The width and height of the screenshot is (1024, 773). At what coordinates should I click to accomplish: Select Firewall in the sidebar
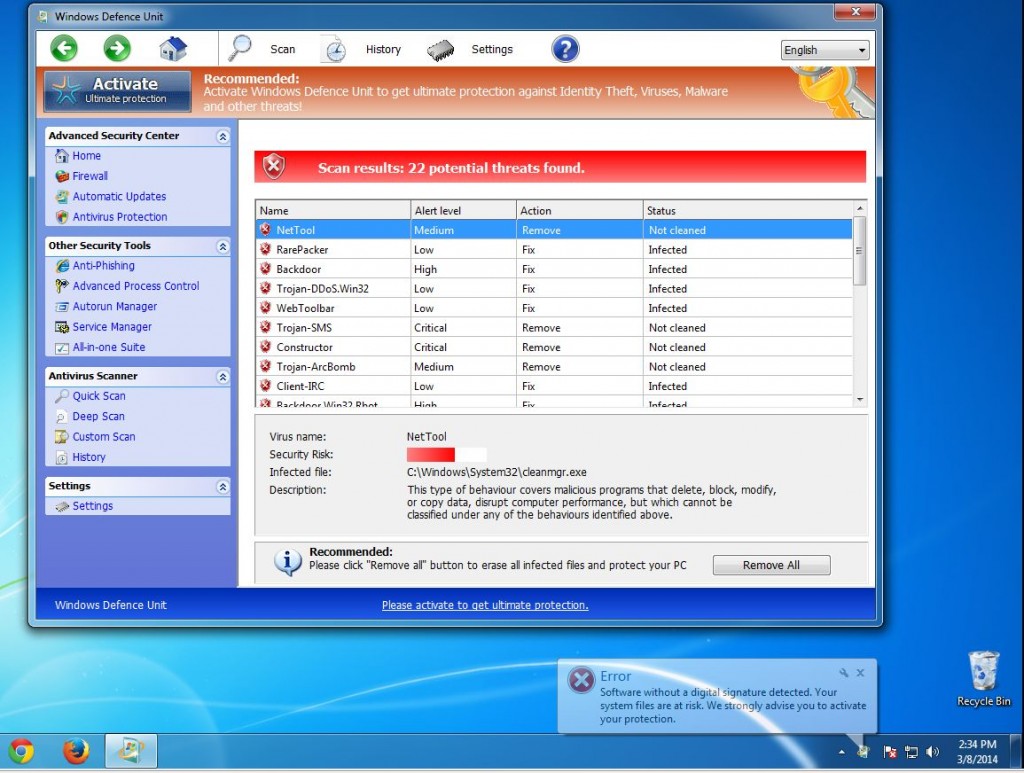click(90, 176)
